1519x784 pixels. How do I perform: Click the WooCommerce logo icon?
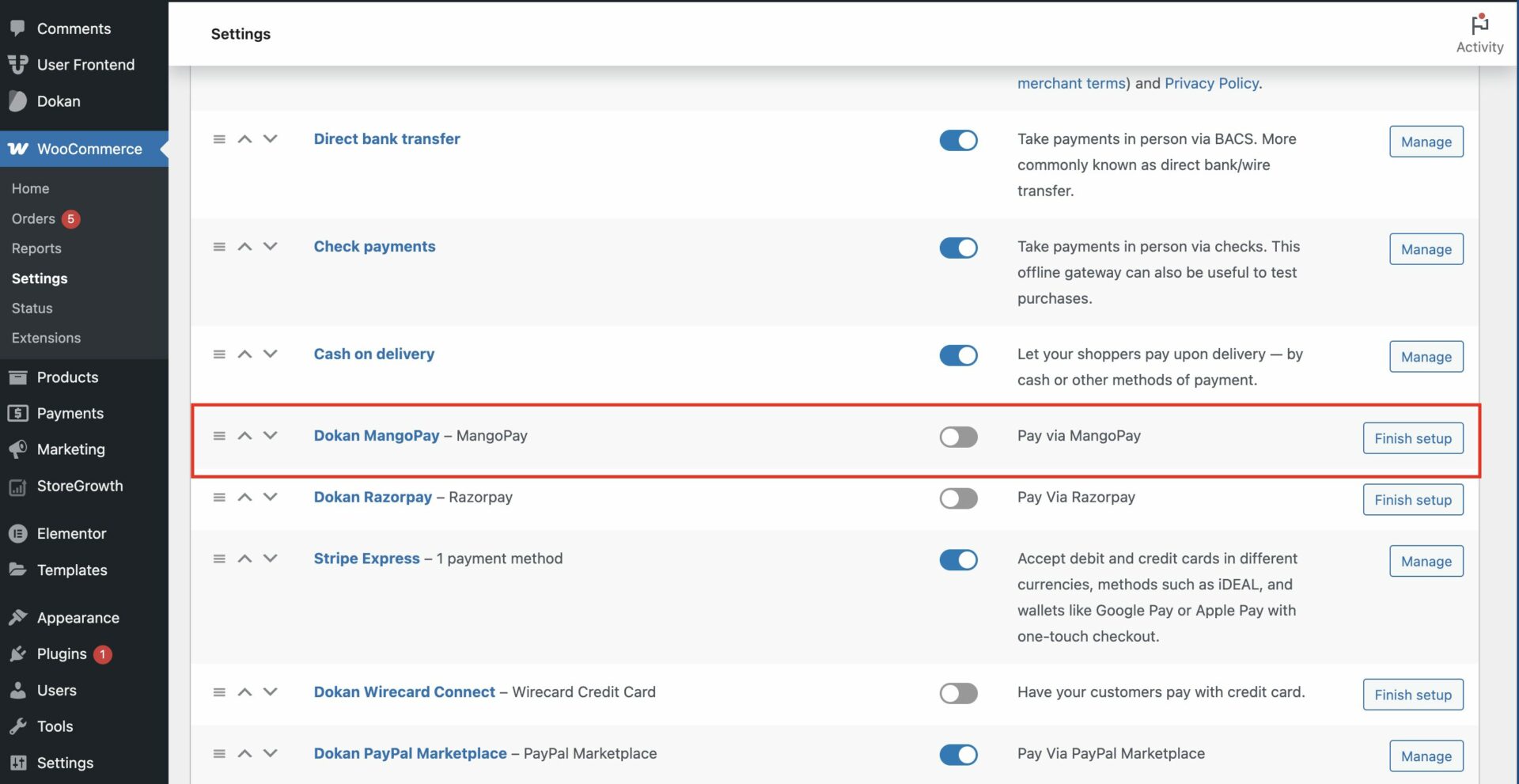tap(18, 149)
